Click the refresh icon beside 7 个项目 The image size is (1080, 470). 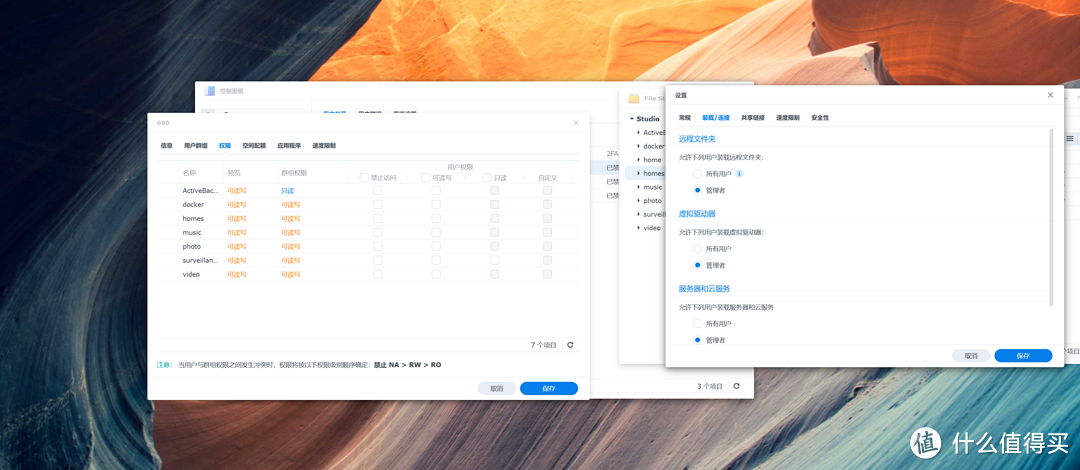570,345
